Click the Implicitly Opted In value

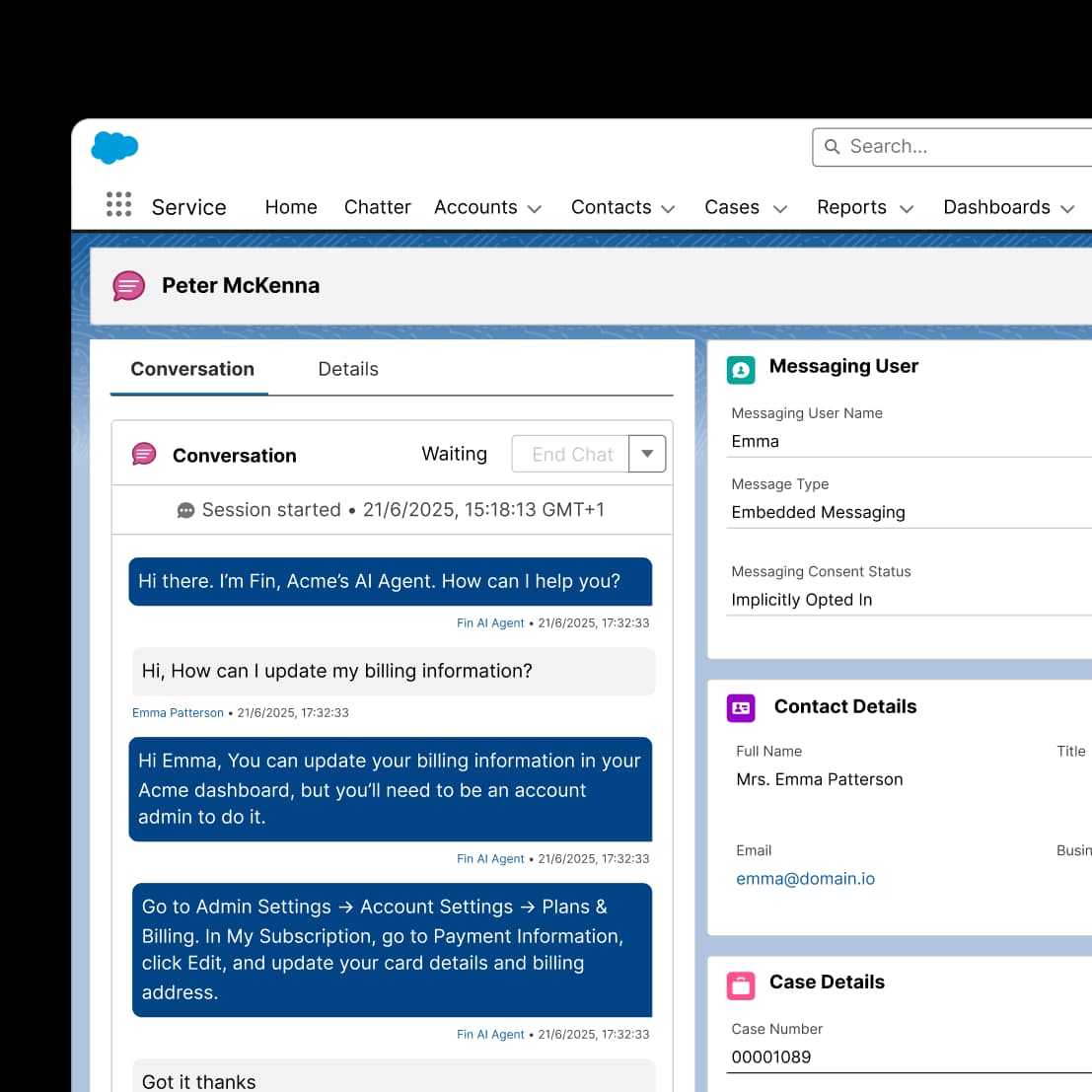(x=802, y=601)
